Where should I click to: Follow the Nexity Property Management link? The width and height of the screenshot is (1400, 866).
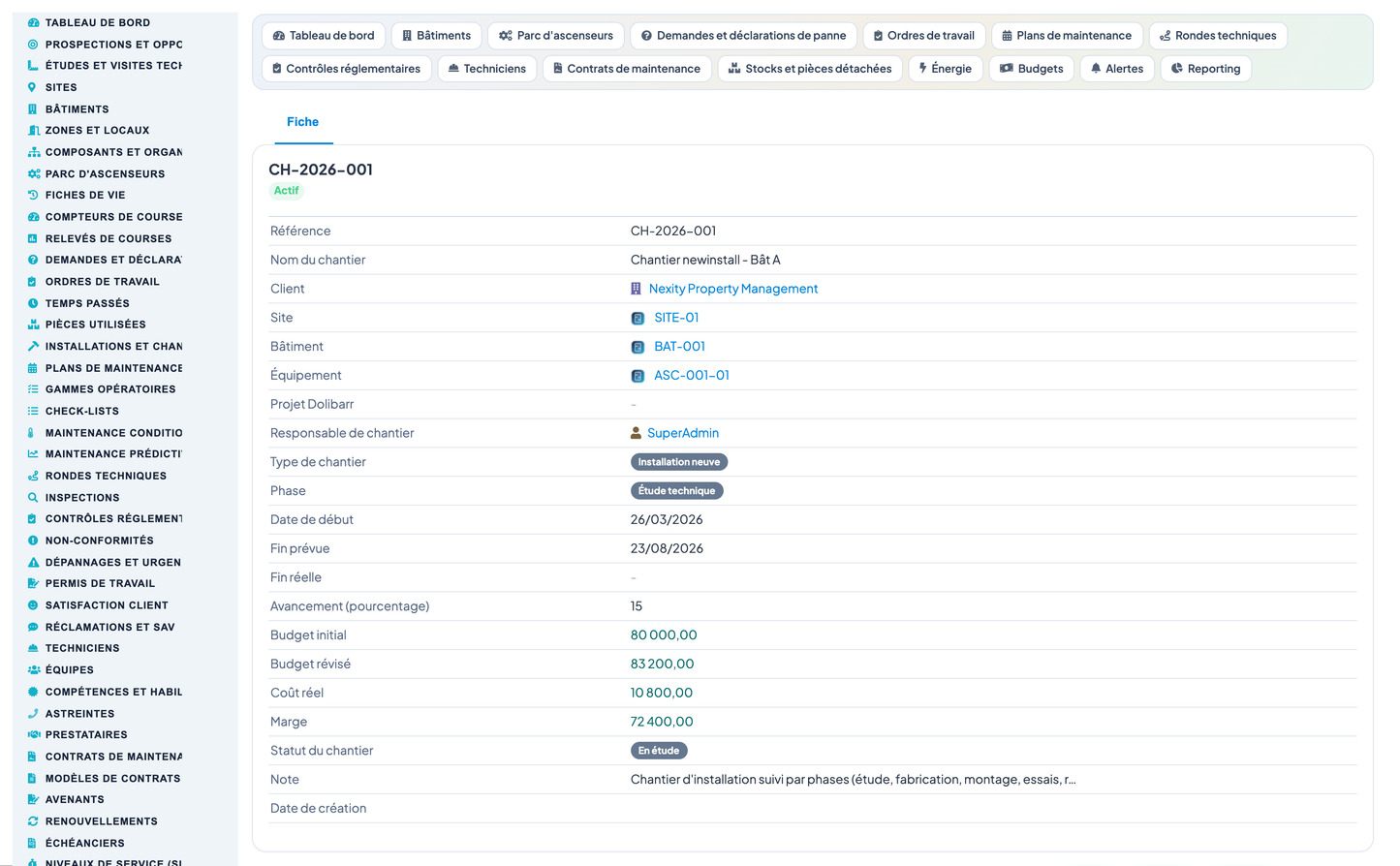click(x=733, y=289)
